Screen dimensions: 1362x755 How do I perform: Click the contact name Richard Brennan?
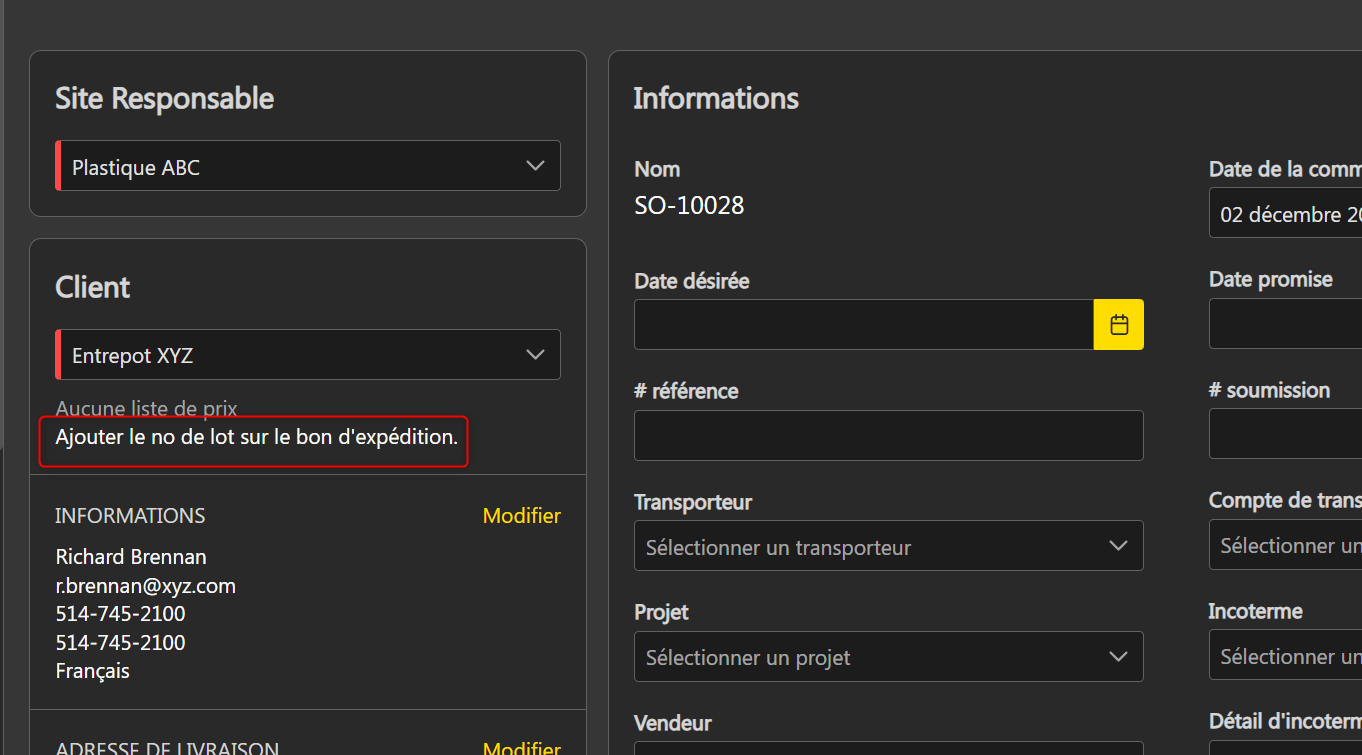pos(131,557)
